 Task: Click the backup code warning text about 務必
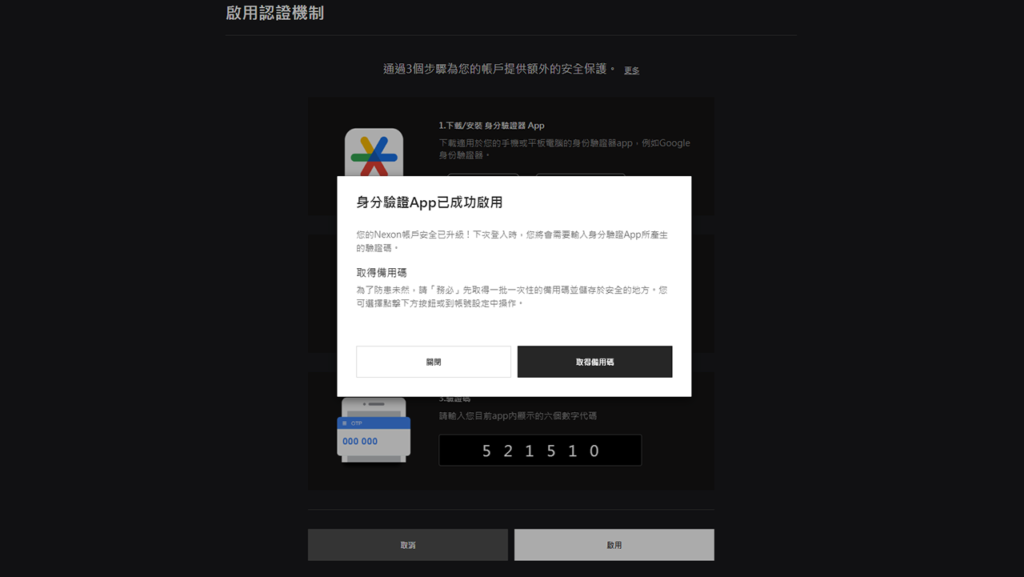[511, 297]
